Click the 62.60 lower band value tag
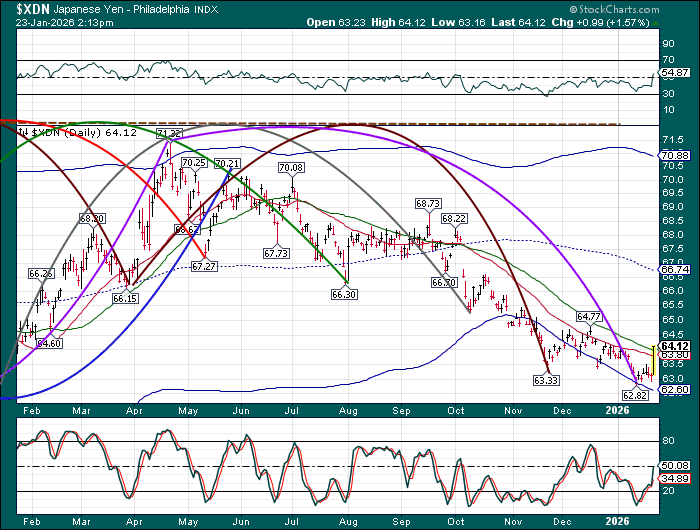Screen dimensions: 700x530 [676, 387]
